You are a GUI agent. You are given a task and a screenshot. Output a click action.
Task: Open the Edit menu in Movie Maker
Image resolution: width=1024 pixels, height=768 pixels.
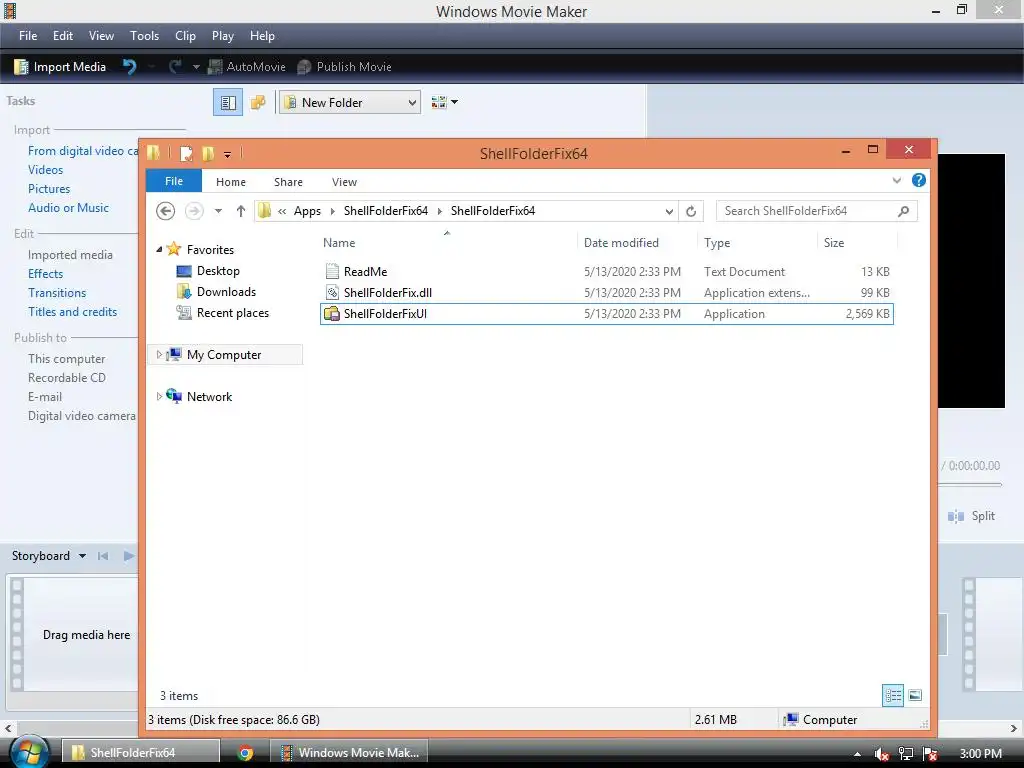coord(63,36)
